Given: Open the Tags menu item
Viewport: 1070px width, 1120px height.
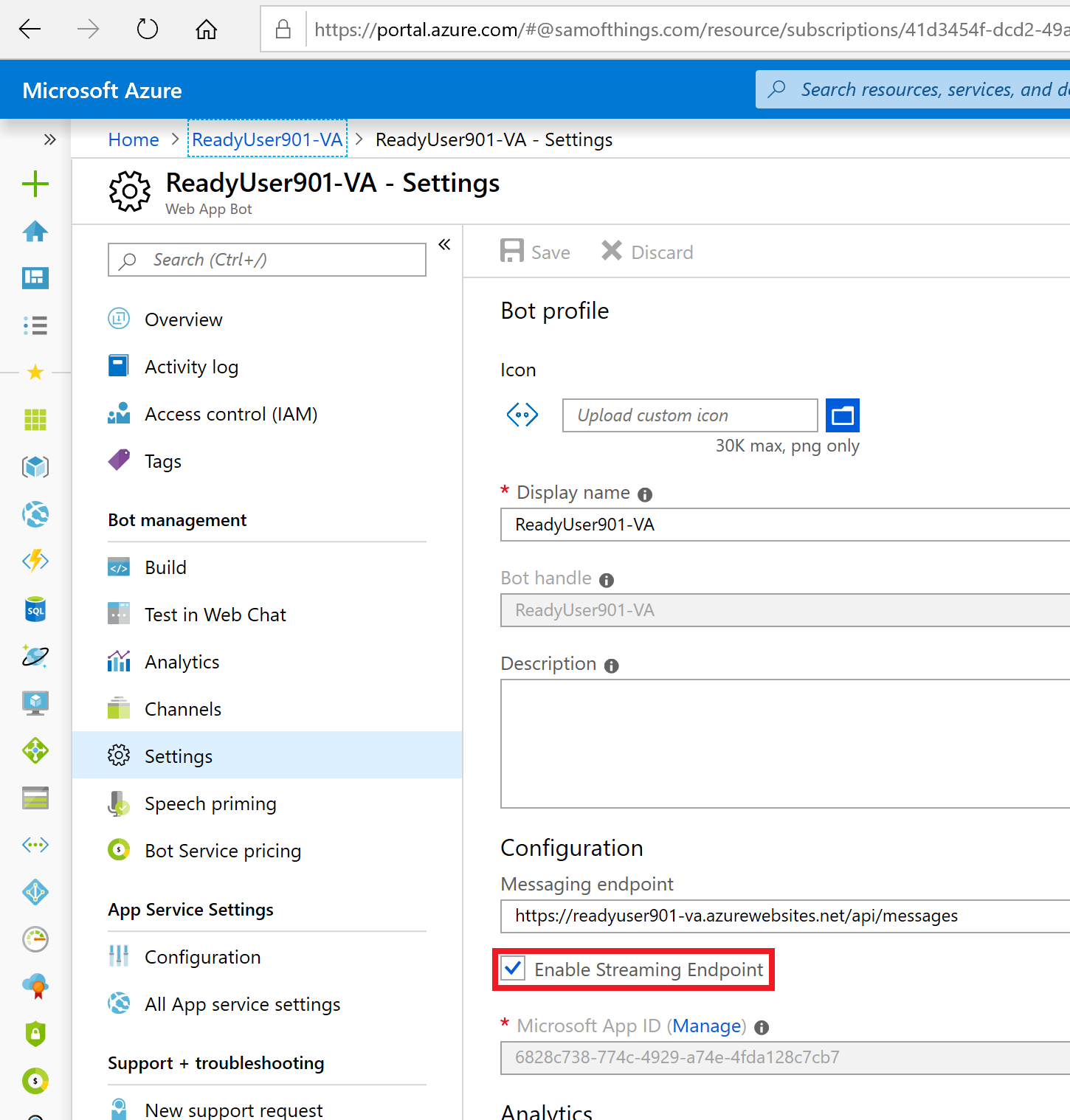Looking at the screenshot, I should [x=267, y=461].
